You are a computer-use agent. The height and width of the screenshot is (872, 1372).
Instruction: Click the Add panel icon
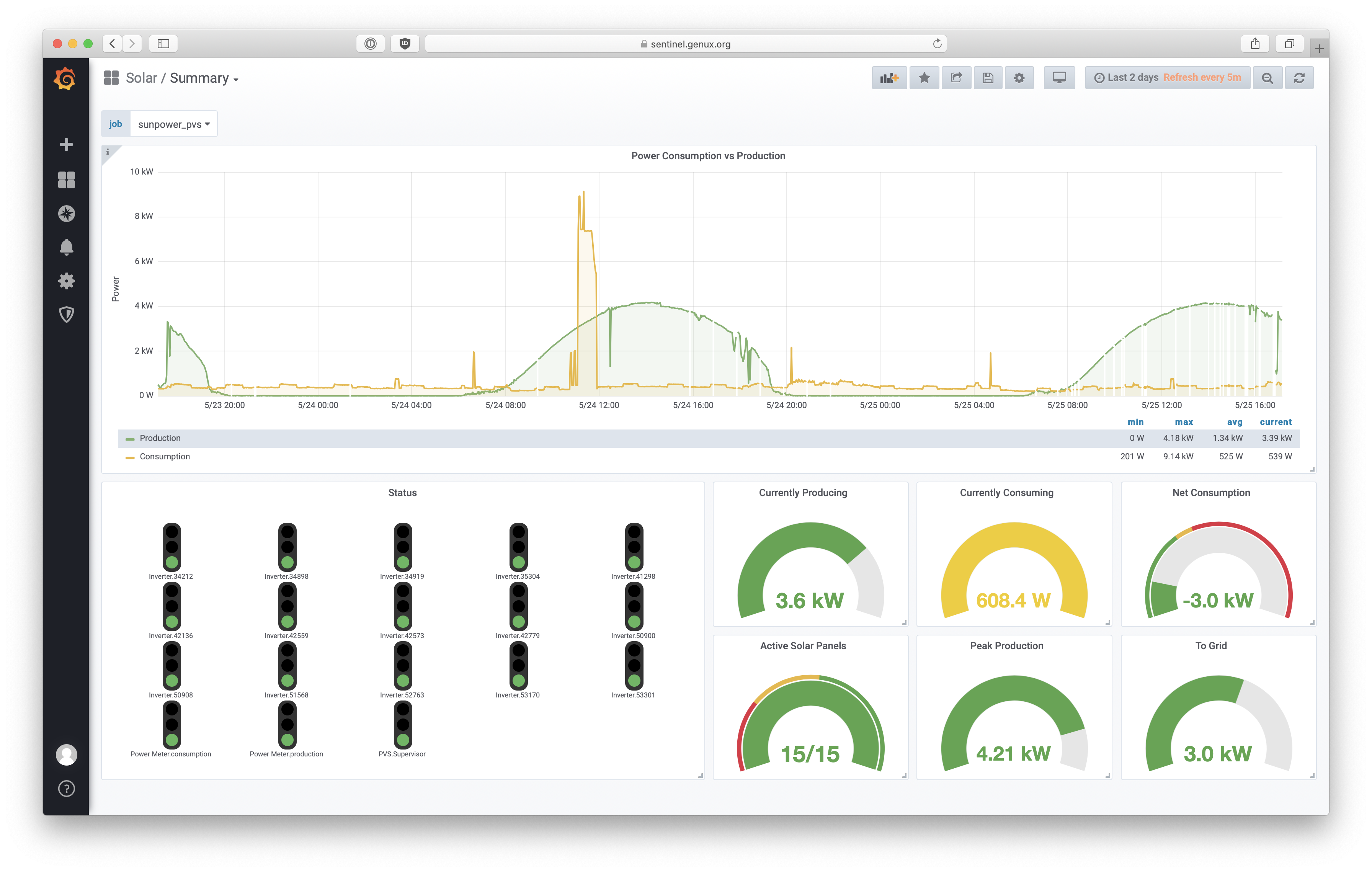[889, 78]
